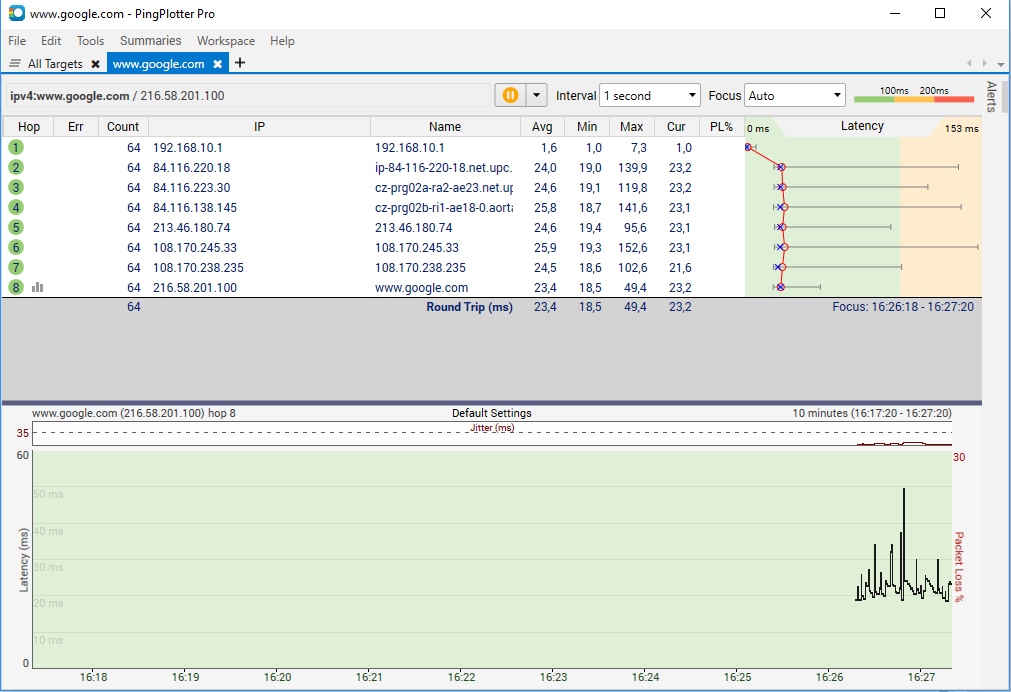1011x692 pixels.
Task: Add a new target tab
Action: [x=240, y=63]
